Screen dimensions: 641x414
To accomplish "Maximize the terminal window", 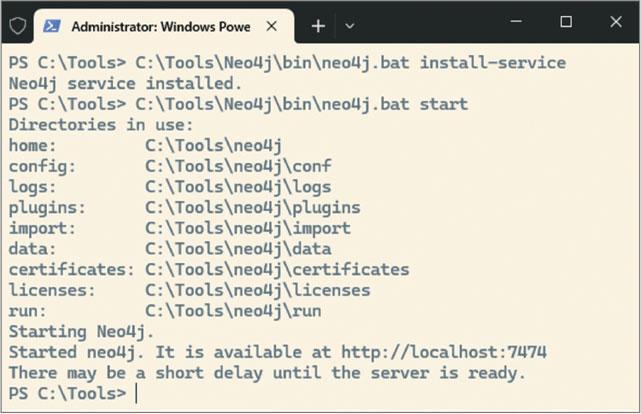I will 565,22.
